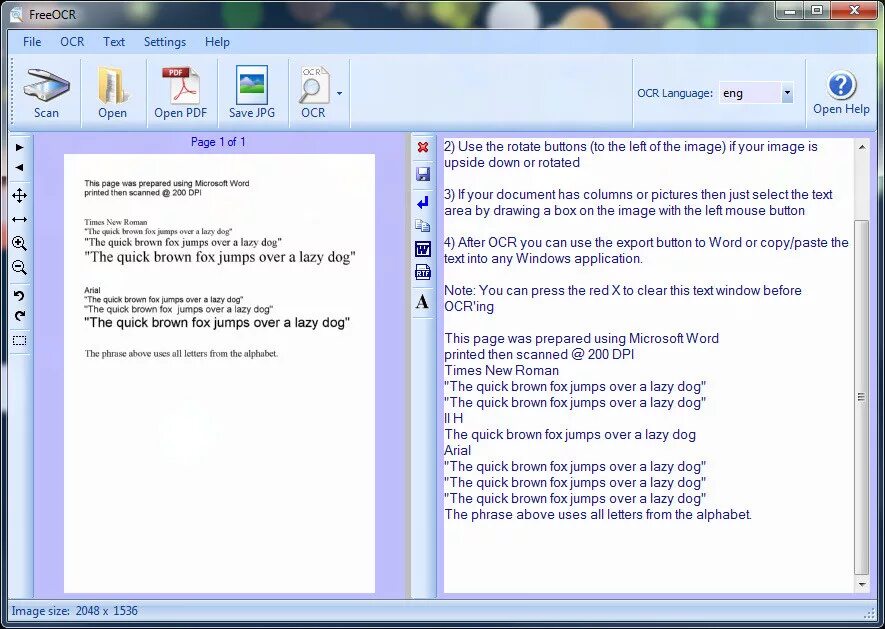885x629 pixels.
Task: Go to next page with right arrow icon
Action: pyautogui.click(x=20, y=147)
